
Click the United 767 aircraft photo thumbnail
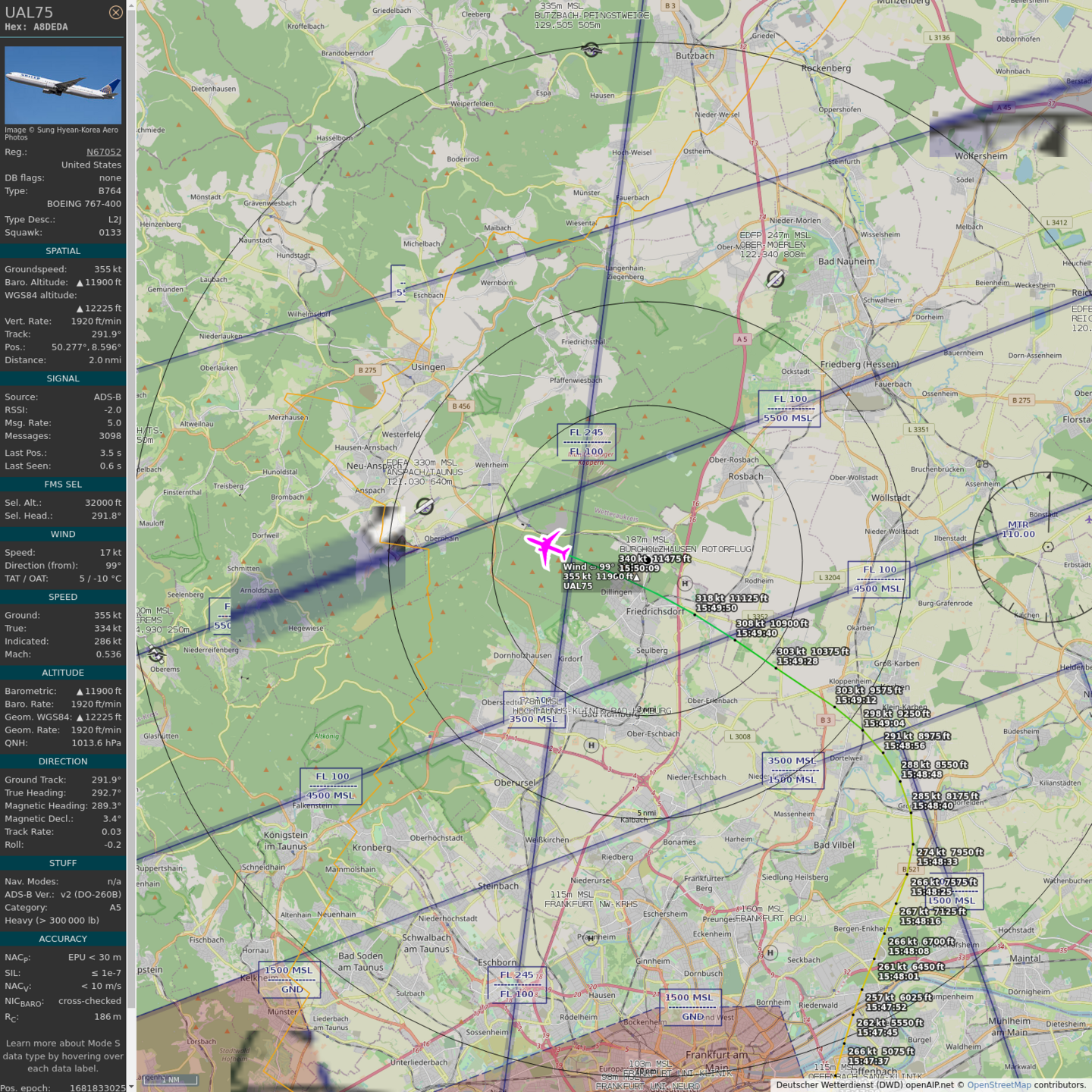[63, 85]
